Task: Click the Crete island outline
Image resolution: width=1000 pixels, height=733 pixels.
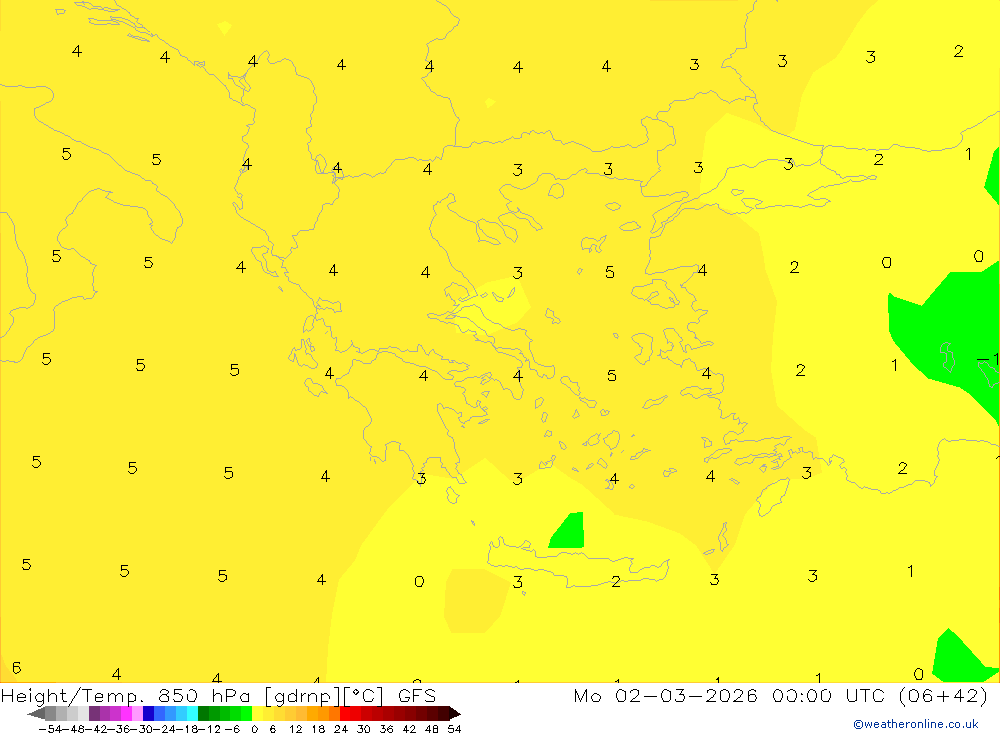Action: click(x=578, y=564)
